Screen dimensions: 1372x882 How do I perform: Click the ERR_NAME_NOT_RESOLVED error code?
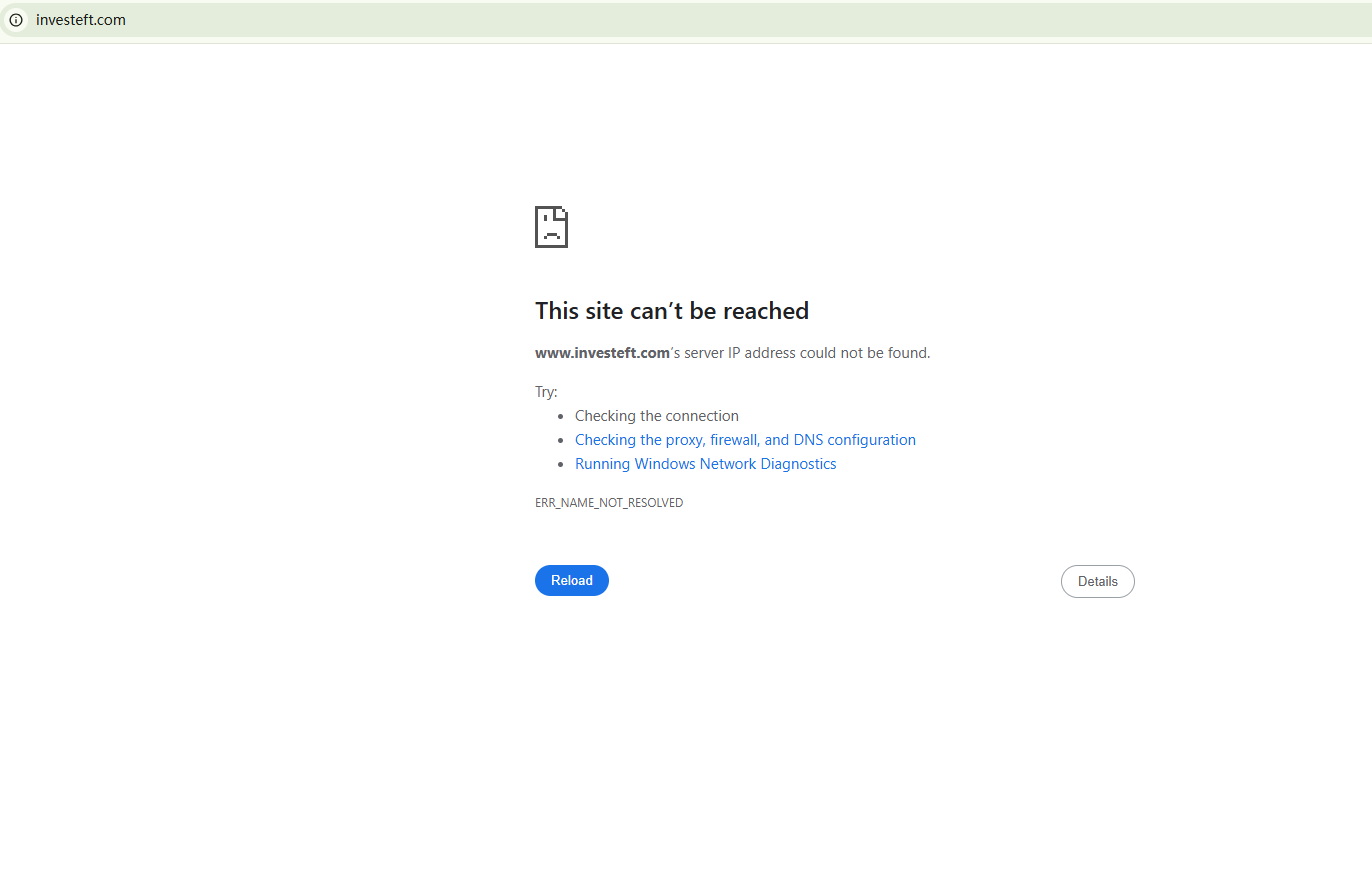coord(609,503)
